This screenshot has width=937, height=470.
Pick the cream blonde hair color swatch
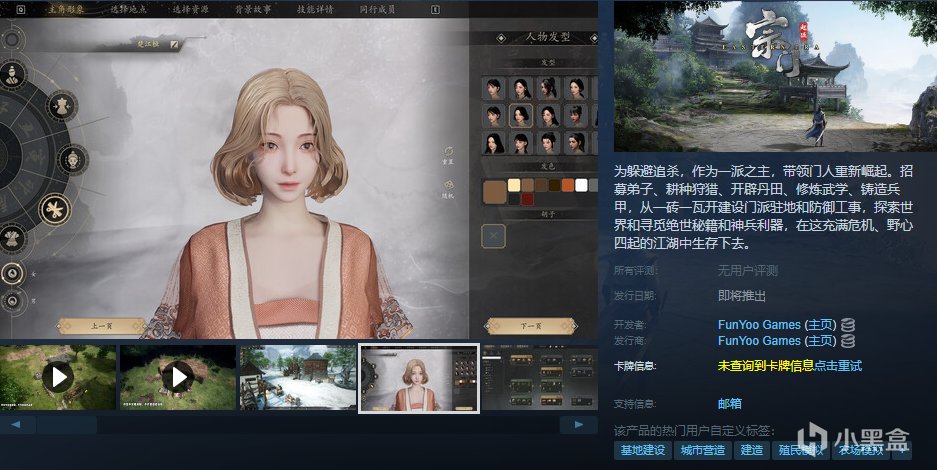[x=514, y=185]
